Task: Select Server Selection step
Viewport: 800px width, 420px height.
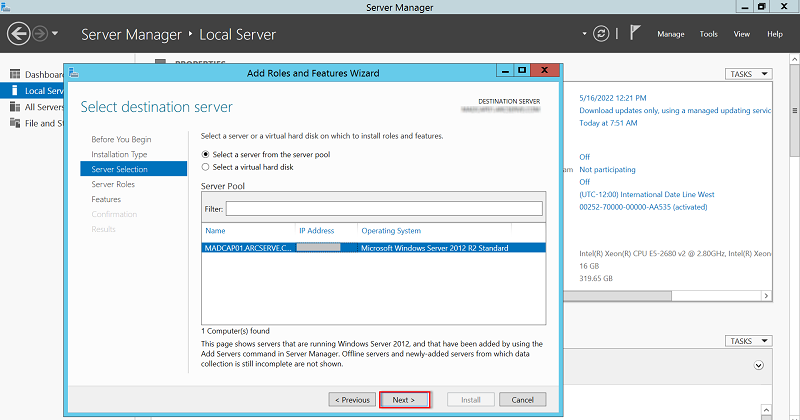Action: [x=134, y=169]
